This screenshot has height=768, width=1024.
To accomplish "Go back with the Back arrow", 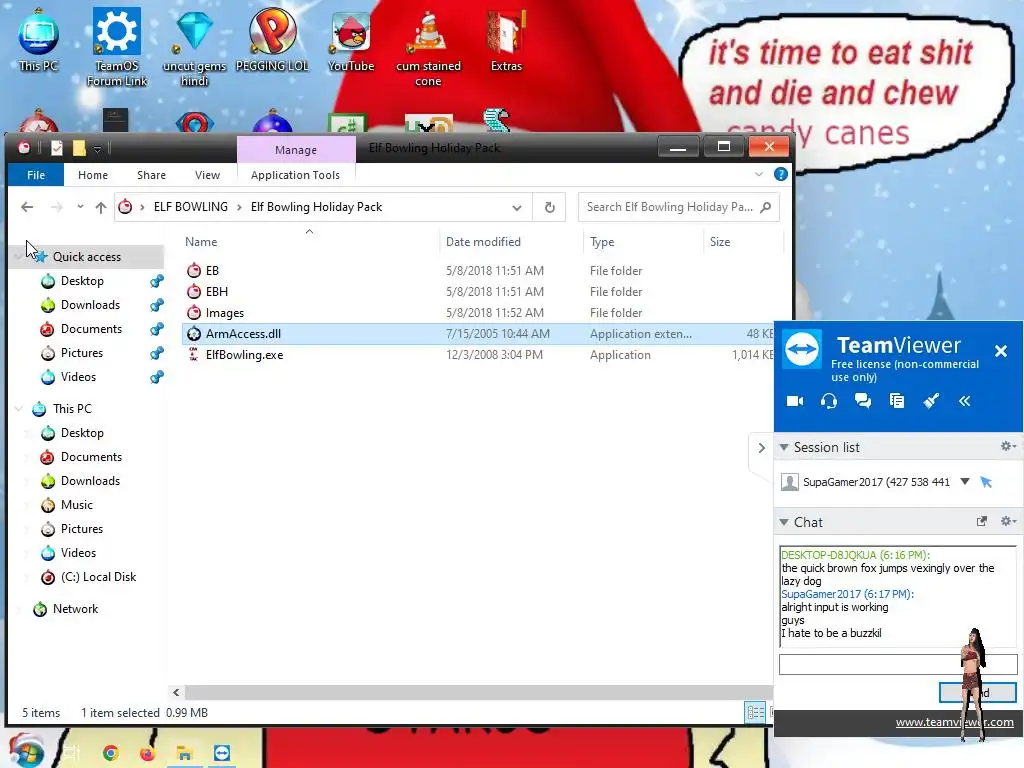I will [27, 207].
